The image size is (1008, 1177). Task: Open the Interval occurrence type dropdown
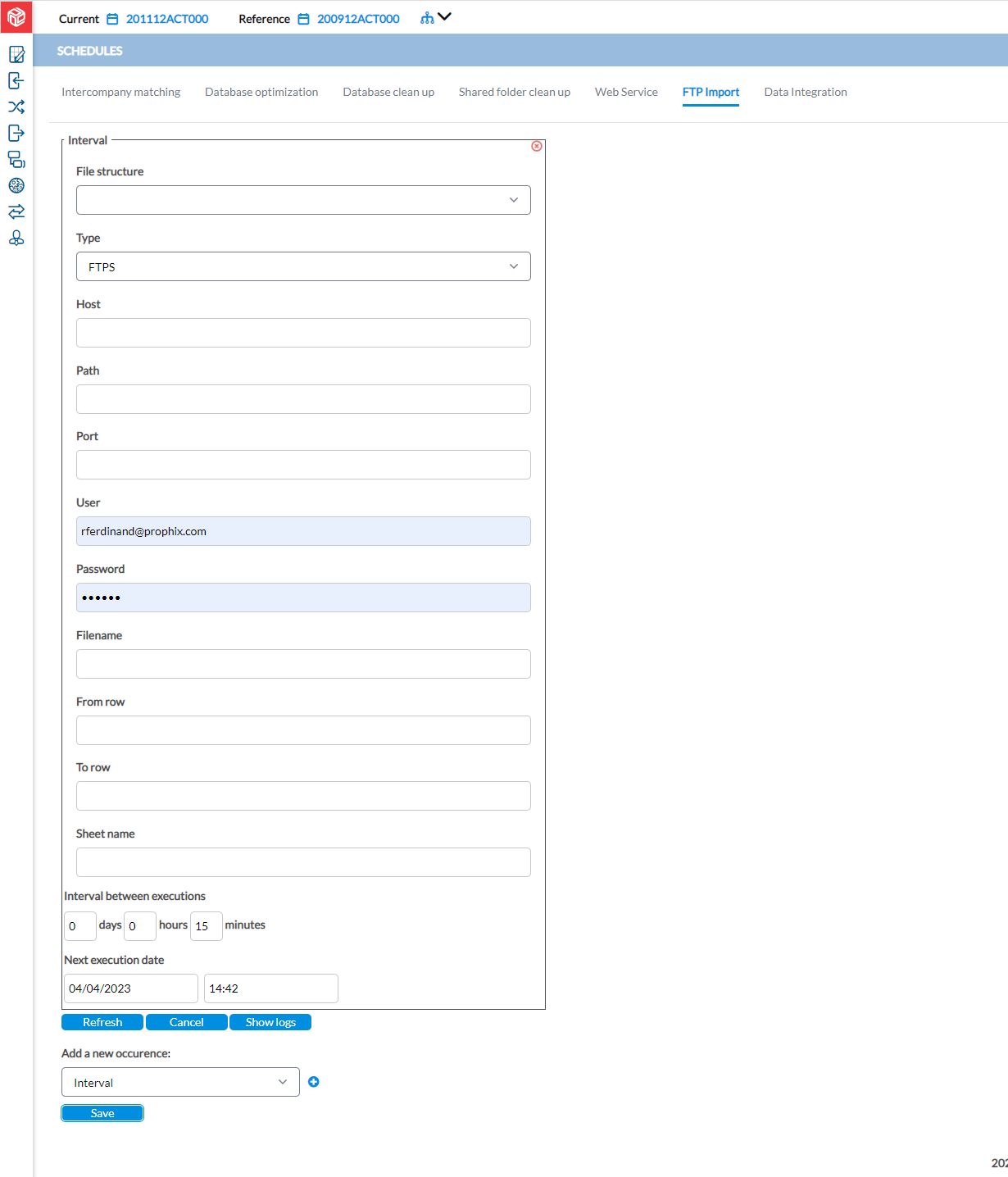tap(180, 1082)
